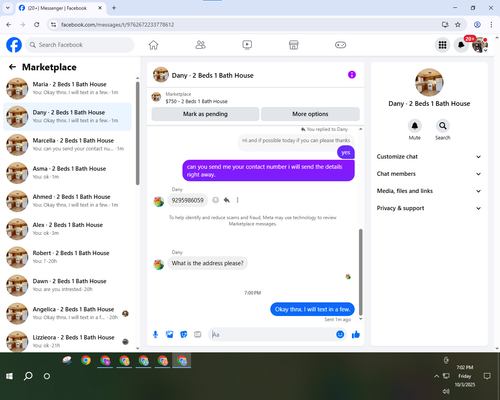Open the site information icon in the address bar
Screen dimensions: 500x400
pos(53,25)
